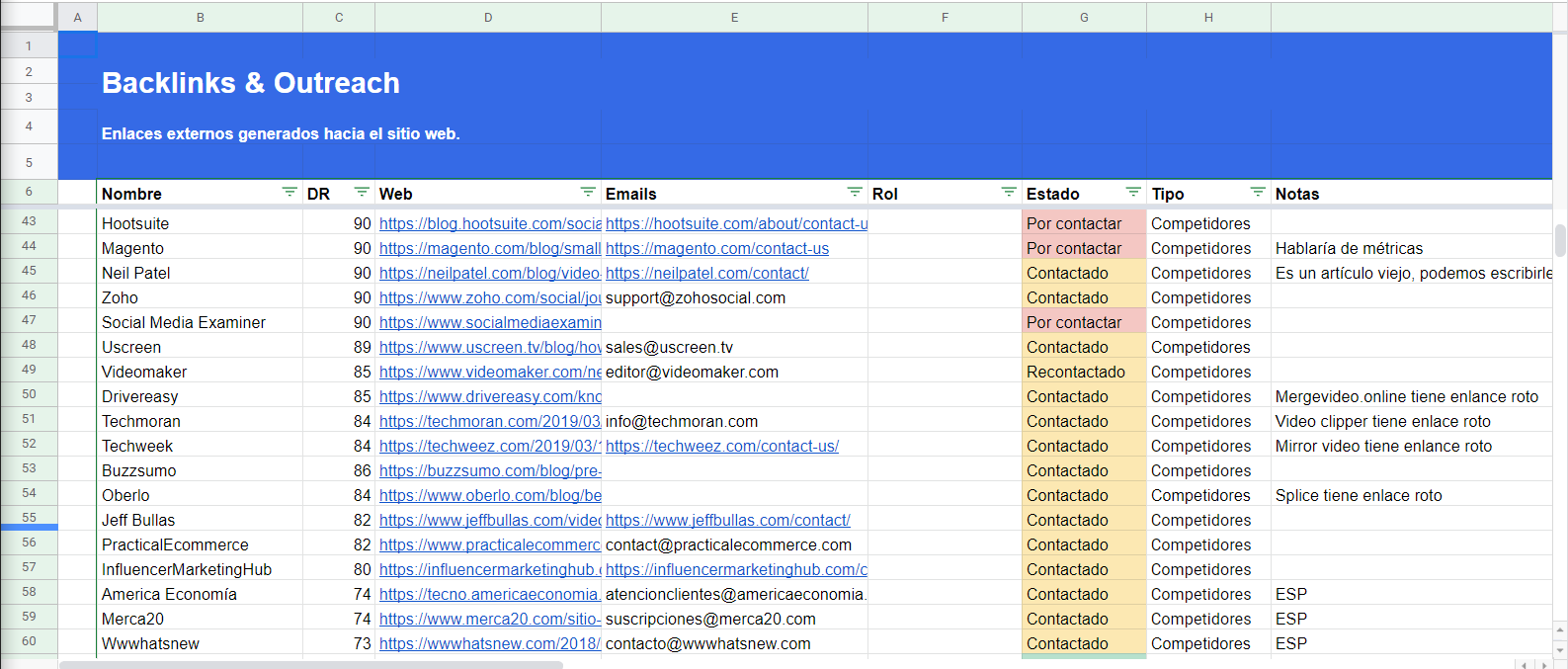Screen dimensions: 1568x669
Task: Select the 'Hablaía de métricas' note cell
Action: [1411, 249]
